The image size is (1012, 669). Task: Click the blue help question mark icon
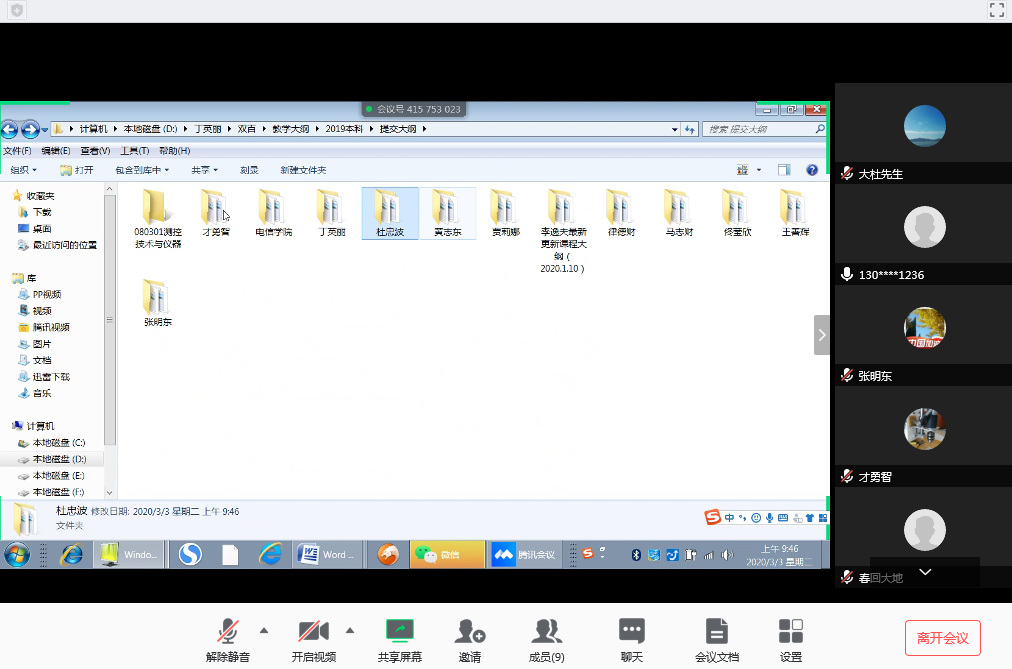click(812, 170)
